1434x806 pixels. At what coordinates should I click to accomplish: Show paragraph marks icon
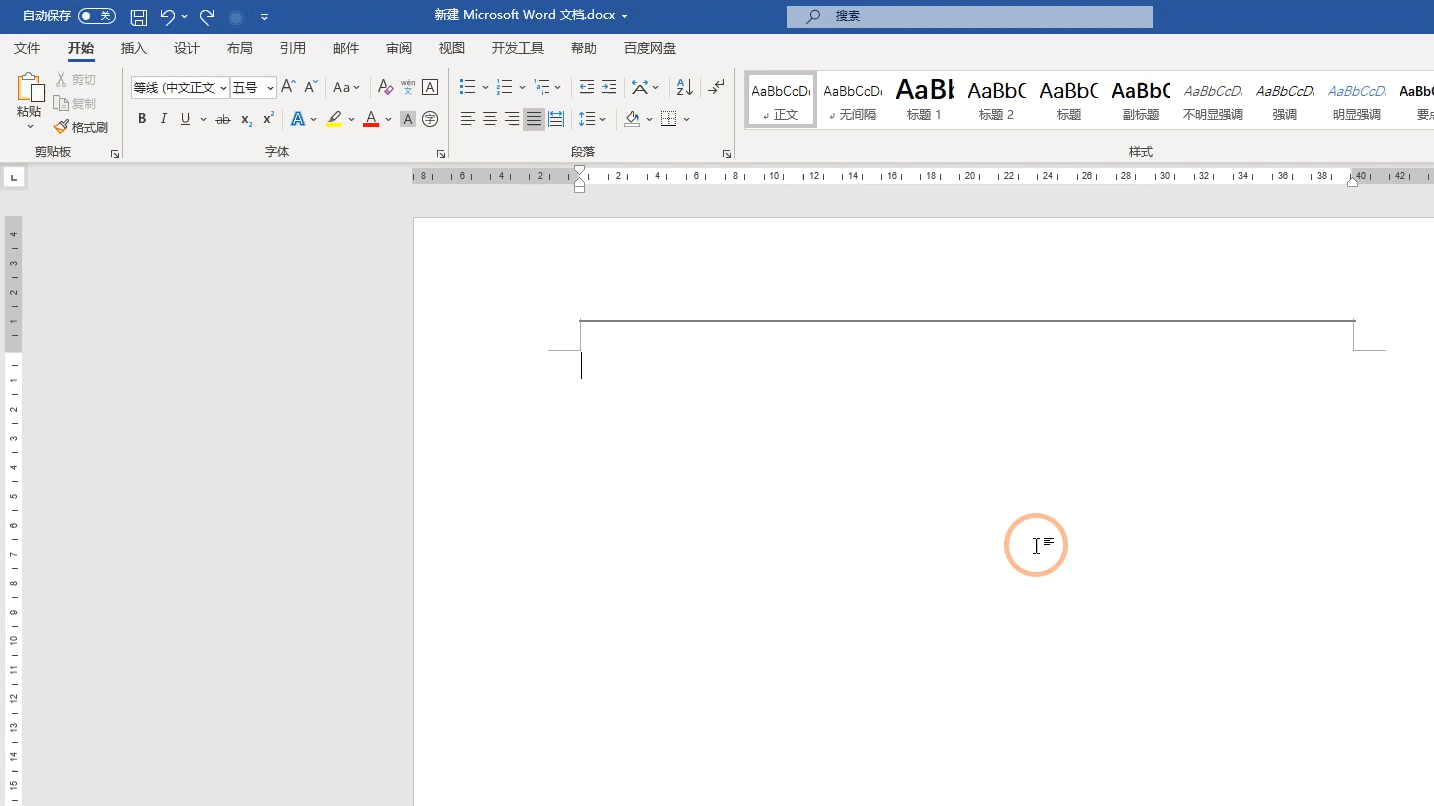point(716,88)
